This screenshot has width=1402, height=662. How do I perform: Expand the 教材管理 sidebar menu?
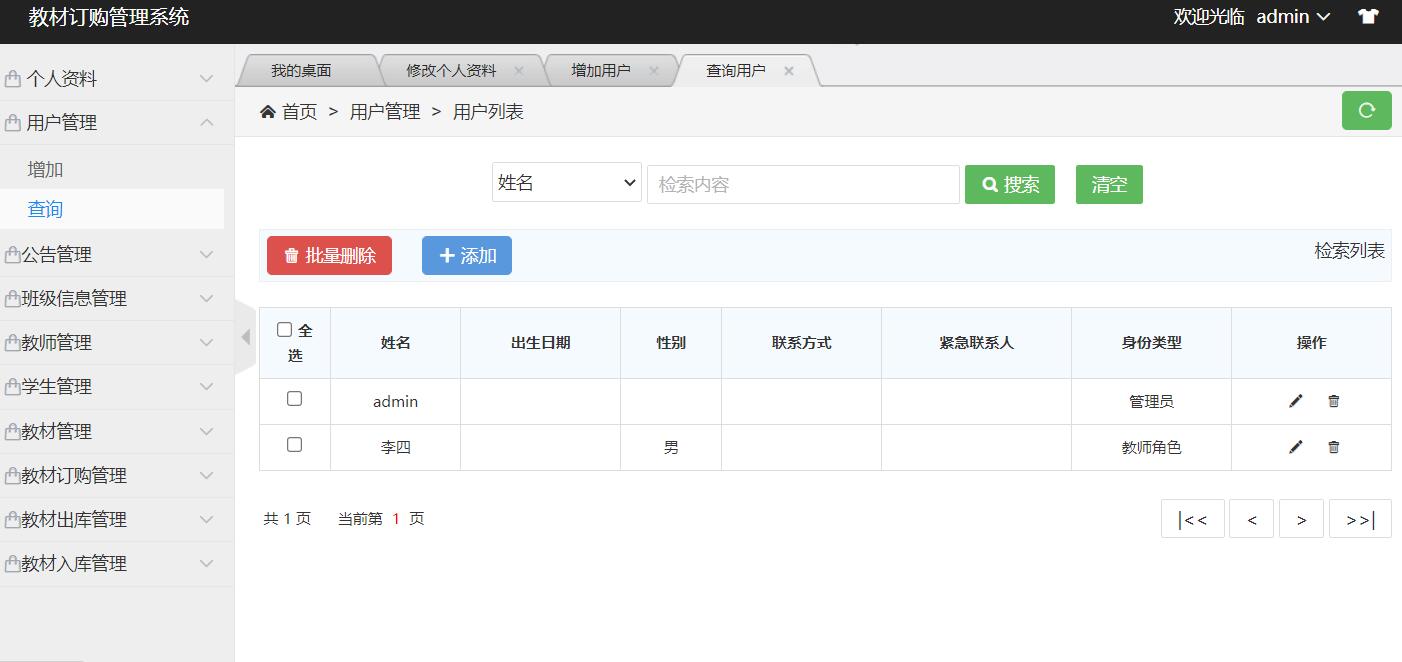pyautogui.click(x=110, y=431)
